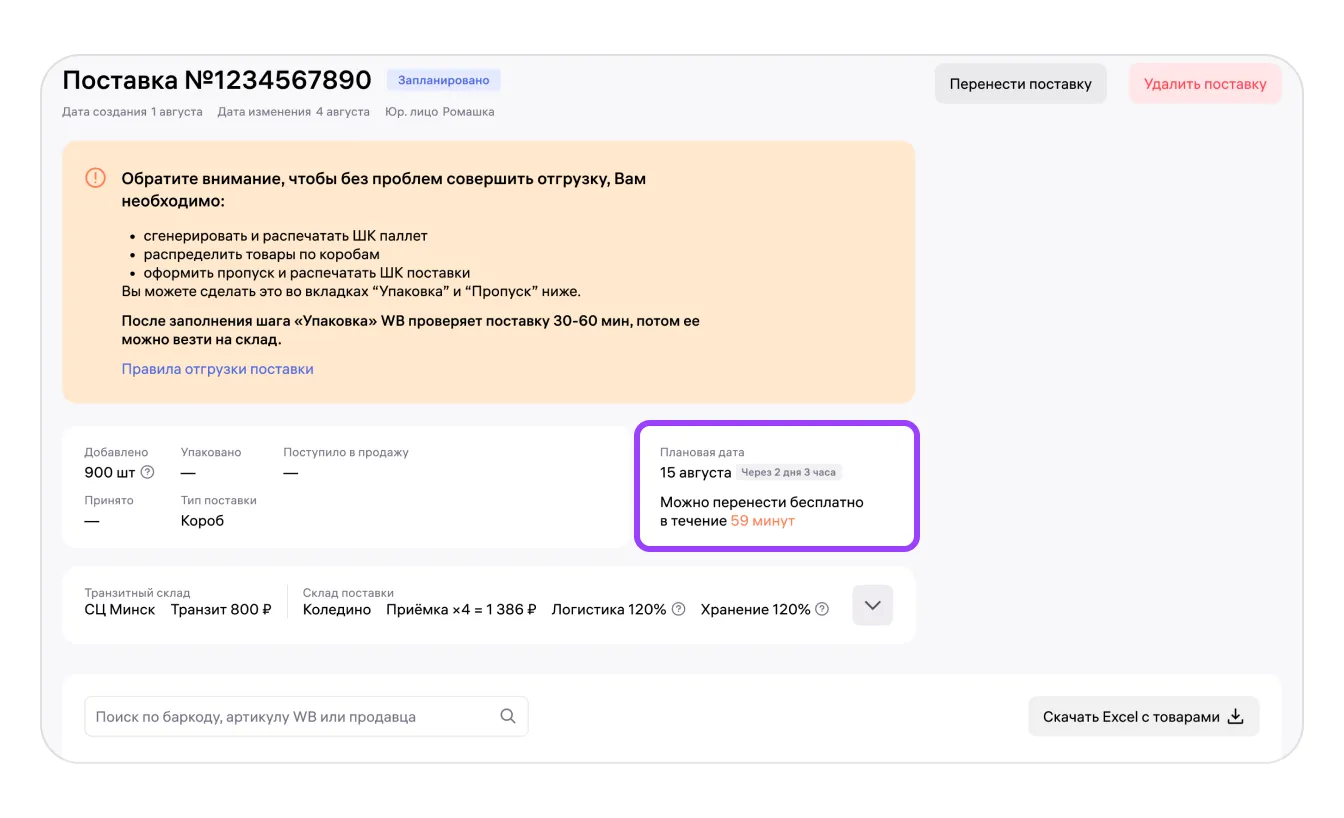Download goods list via Скачать Excel с товарами
Viewport: 1344px width, 818px height.
[x=1143, y=716]
